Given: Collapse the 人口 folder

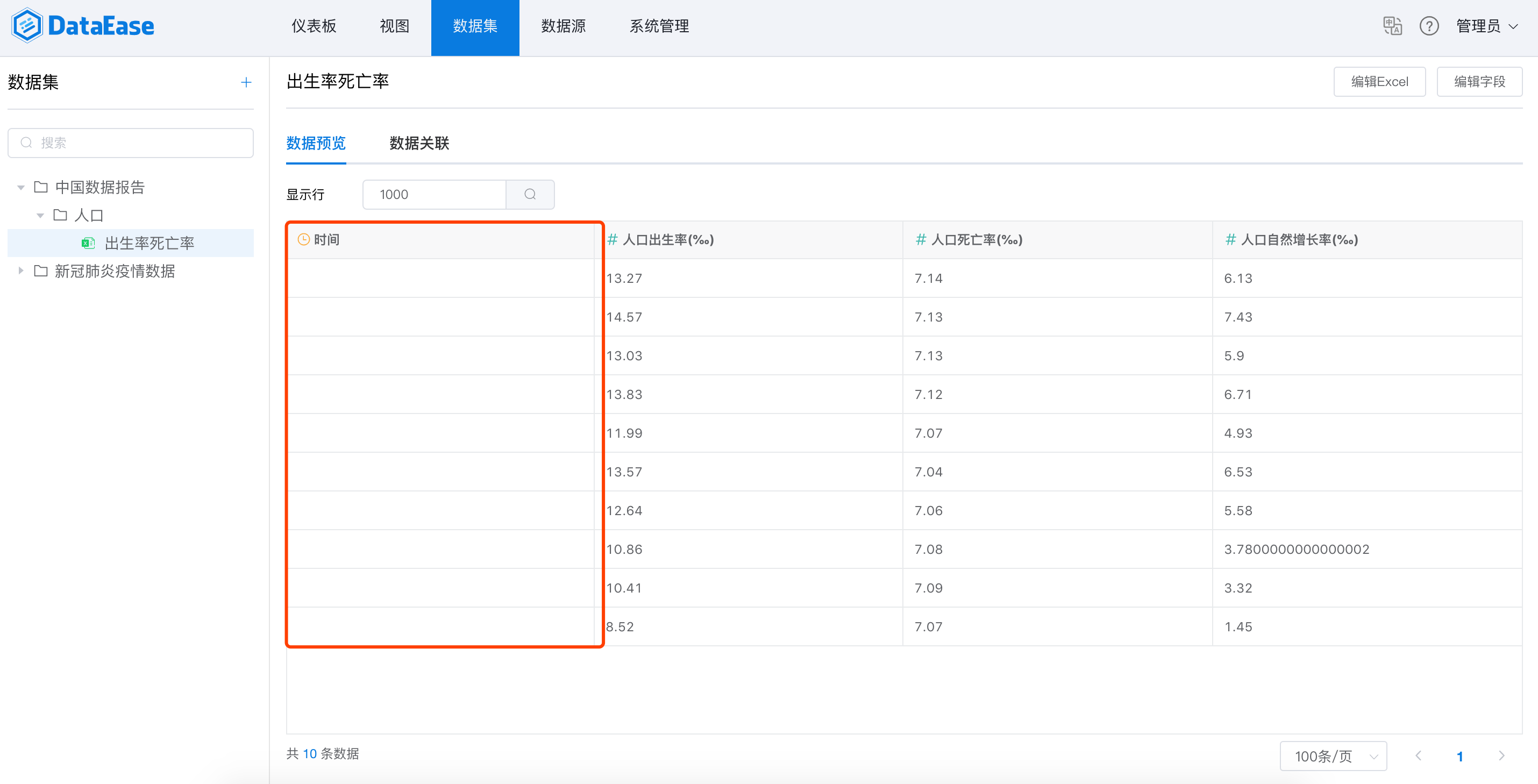Looking at the screenshot, I should point(40,216).
